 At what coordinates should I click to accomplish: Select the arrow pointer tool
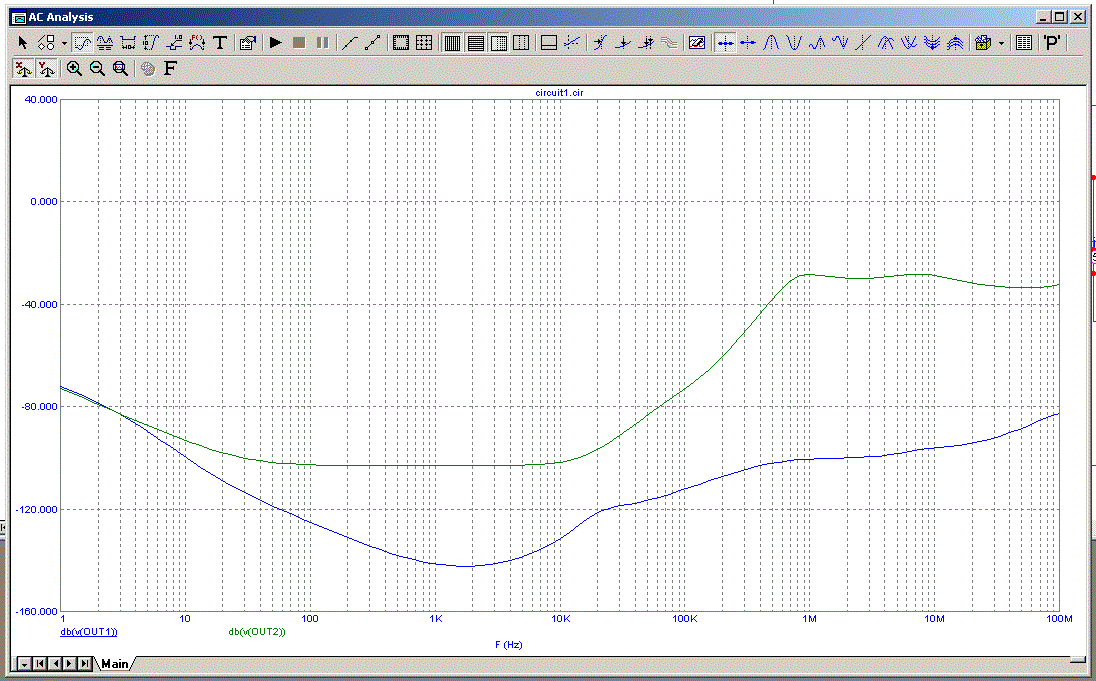click(x=23, y=43)
